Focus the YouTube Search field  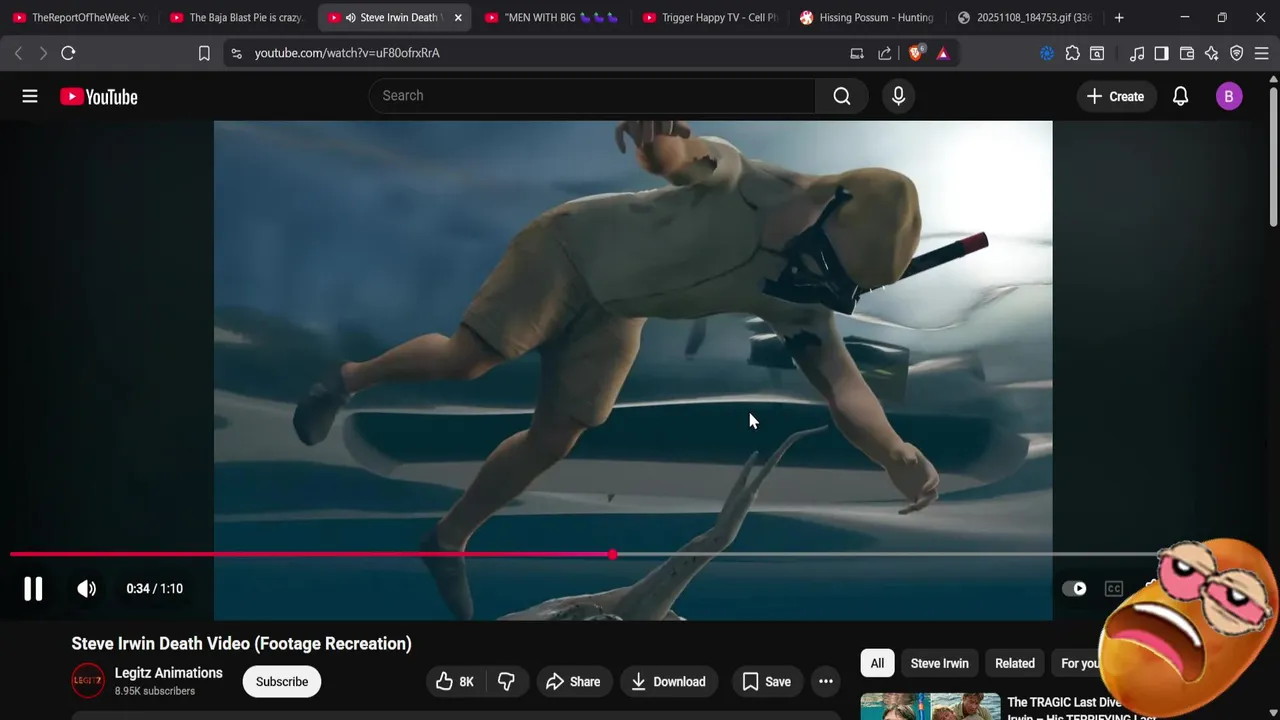(593, 96)
